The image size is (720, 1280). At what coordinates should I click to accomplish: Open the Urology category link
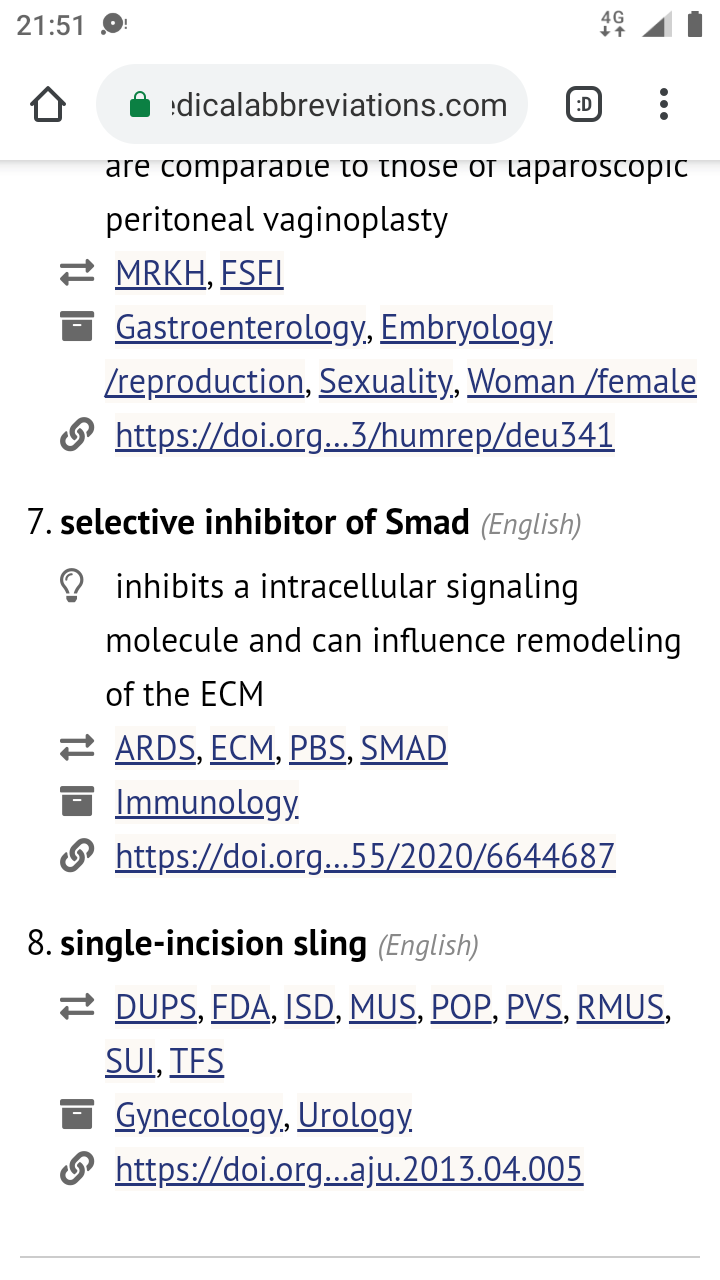(355, 1115)
